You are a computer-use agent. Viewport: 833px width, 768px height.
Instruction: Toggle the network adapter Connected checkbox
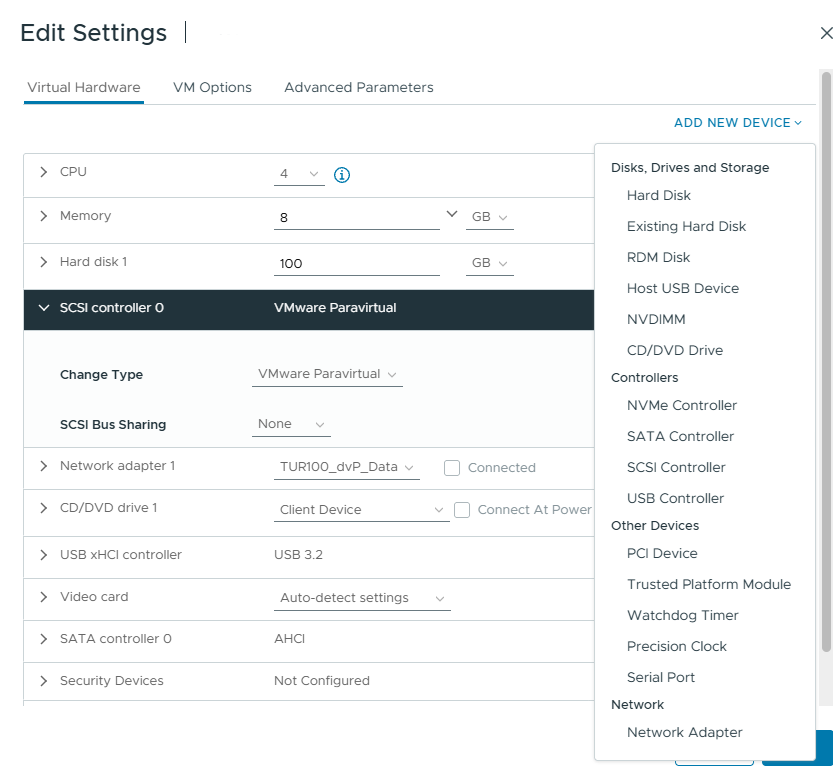[452, 467]
